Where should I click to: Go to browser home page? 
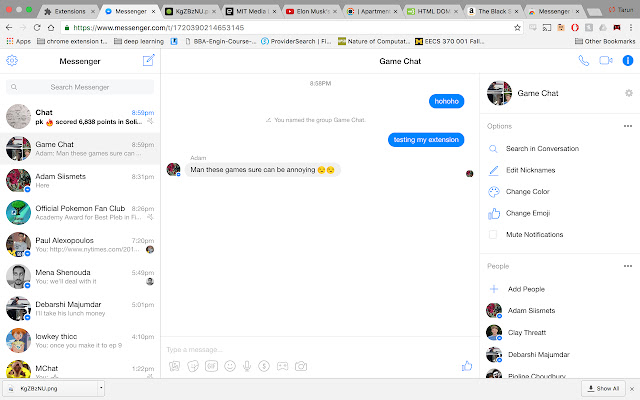pos(51,28)
